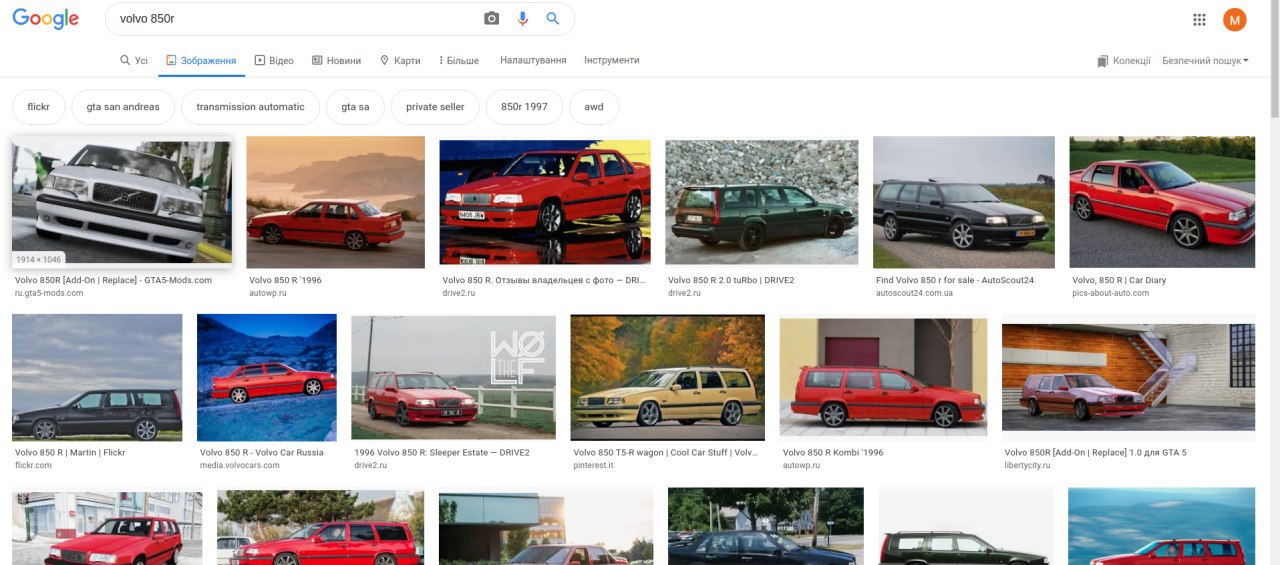
Task: Click the Google logo
Action: (x=45, y=19)
